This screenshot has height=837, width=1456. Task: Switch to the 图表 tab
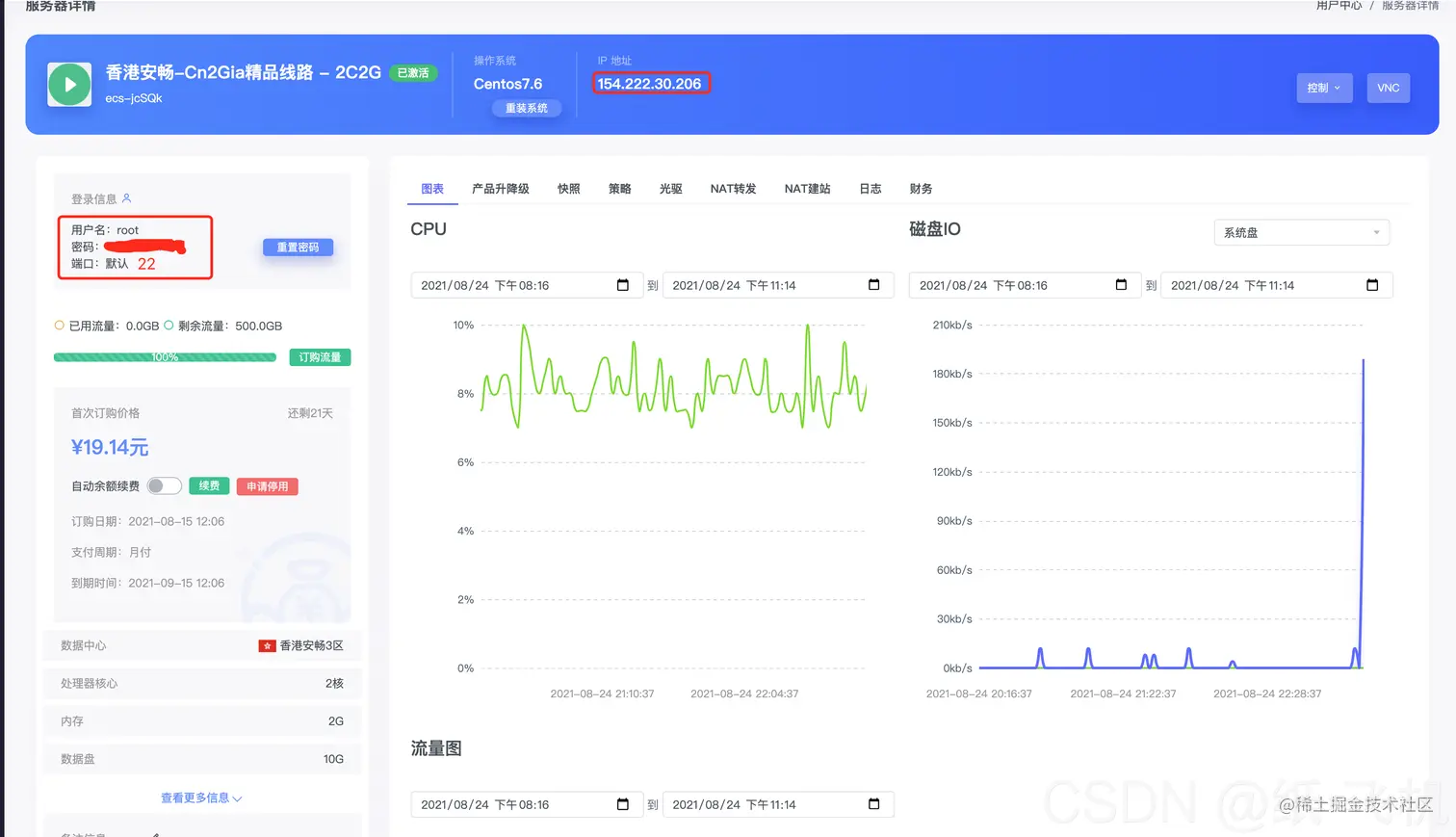point(432,189)
